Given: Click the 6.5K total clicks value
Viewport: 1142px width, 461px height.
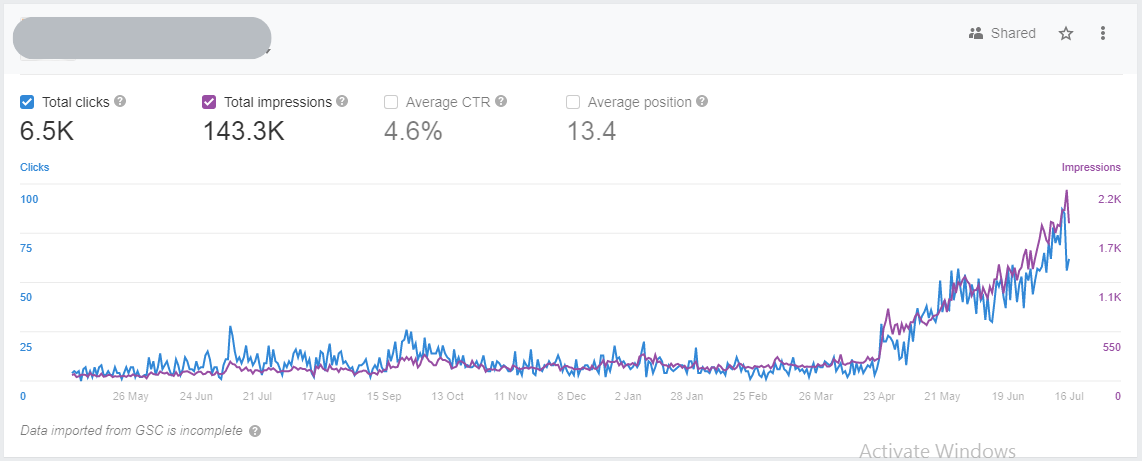Looking at the screenshot, I should point(47,132).
